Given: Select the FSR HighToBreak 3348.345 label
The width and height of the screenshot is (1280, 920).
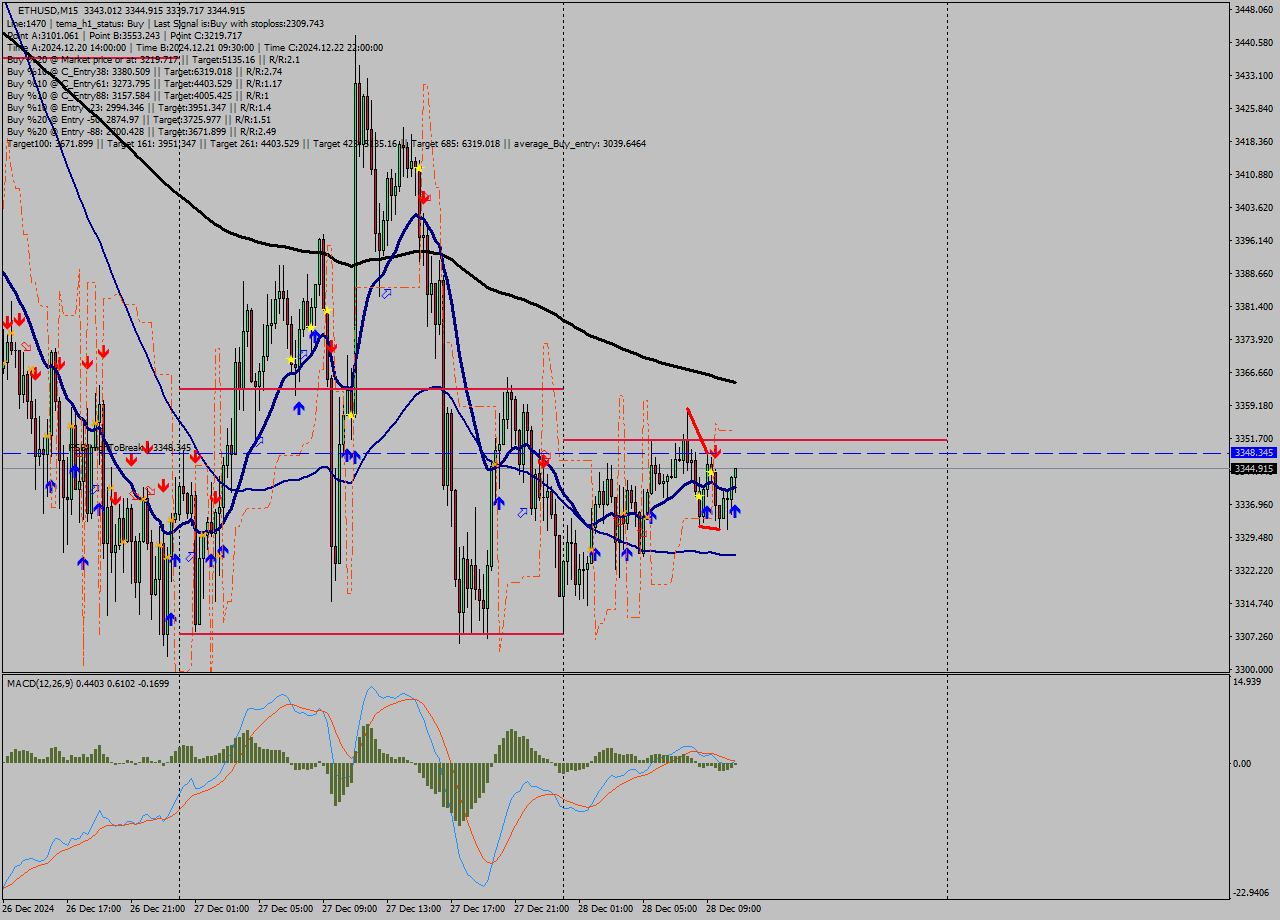Looking at the screenshot, I should click(130, 447).
